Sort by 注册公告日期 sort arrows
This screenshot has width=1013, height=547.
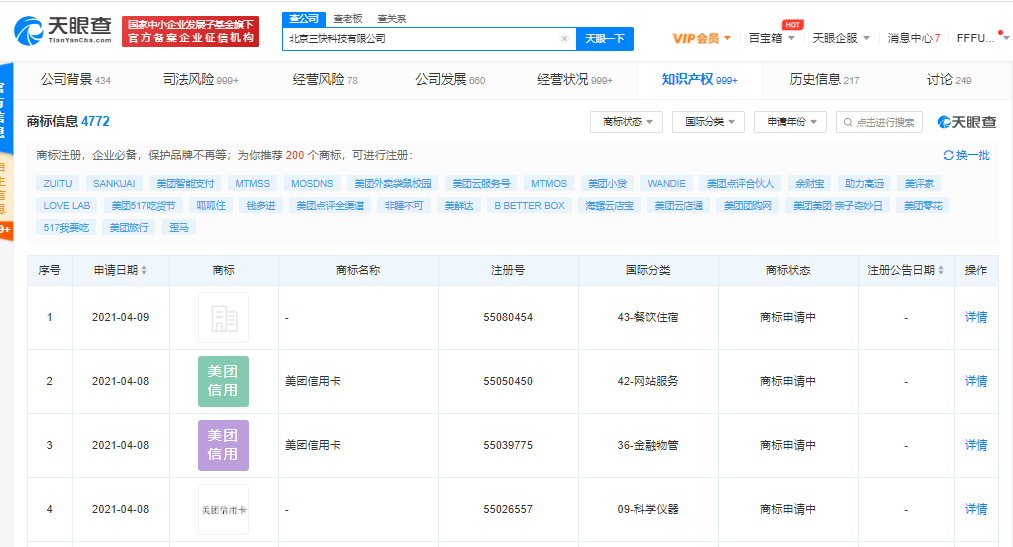click(941, 270)
